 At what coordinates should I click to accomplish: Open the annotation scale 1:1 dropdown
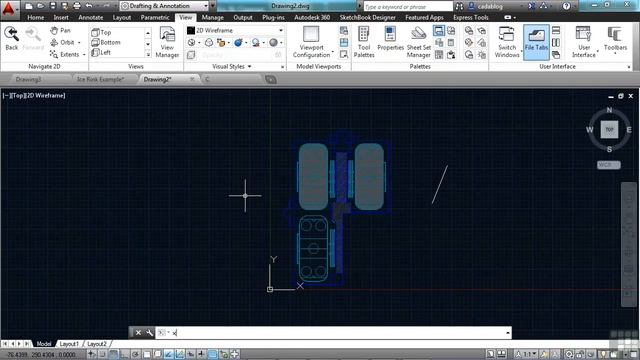pos(527,354)
